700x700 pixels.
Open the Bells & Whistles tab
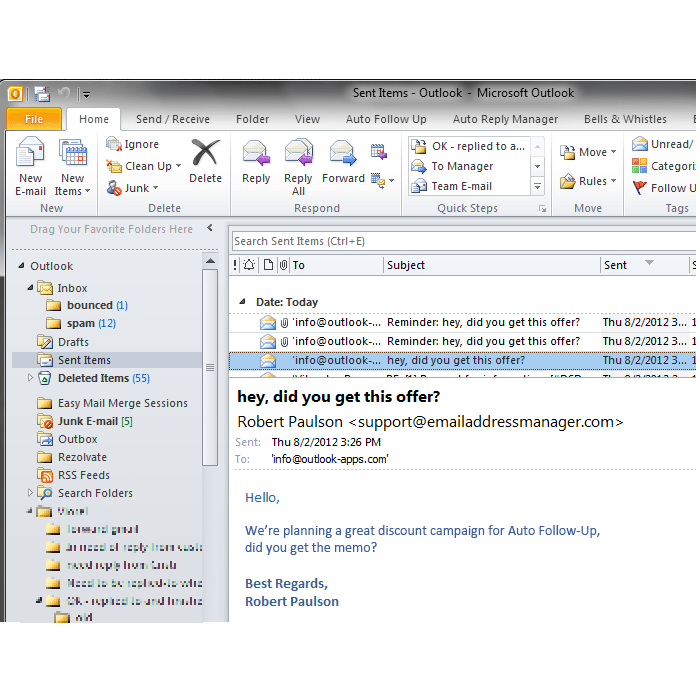tap(625, 119)
